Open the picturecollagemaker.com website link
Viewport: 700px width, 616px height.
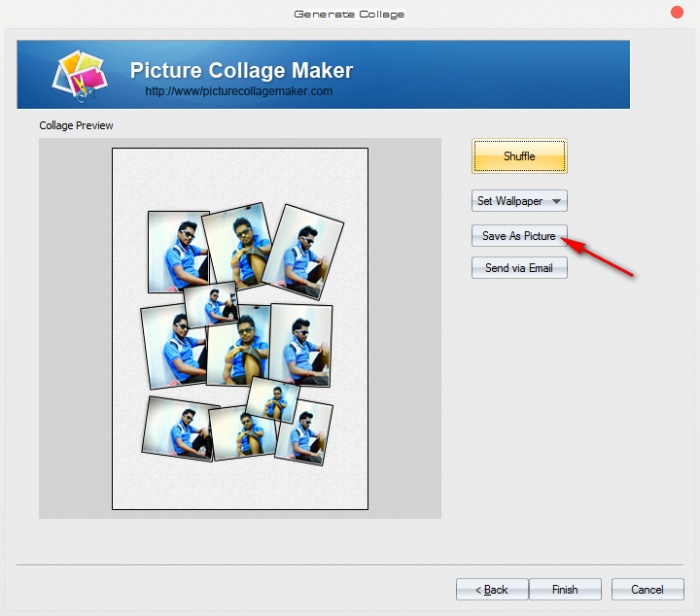pos(238,91)
